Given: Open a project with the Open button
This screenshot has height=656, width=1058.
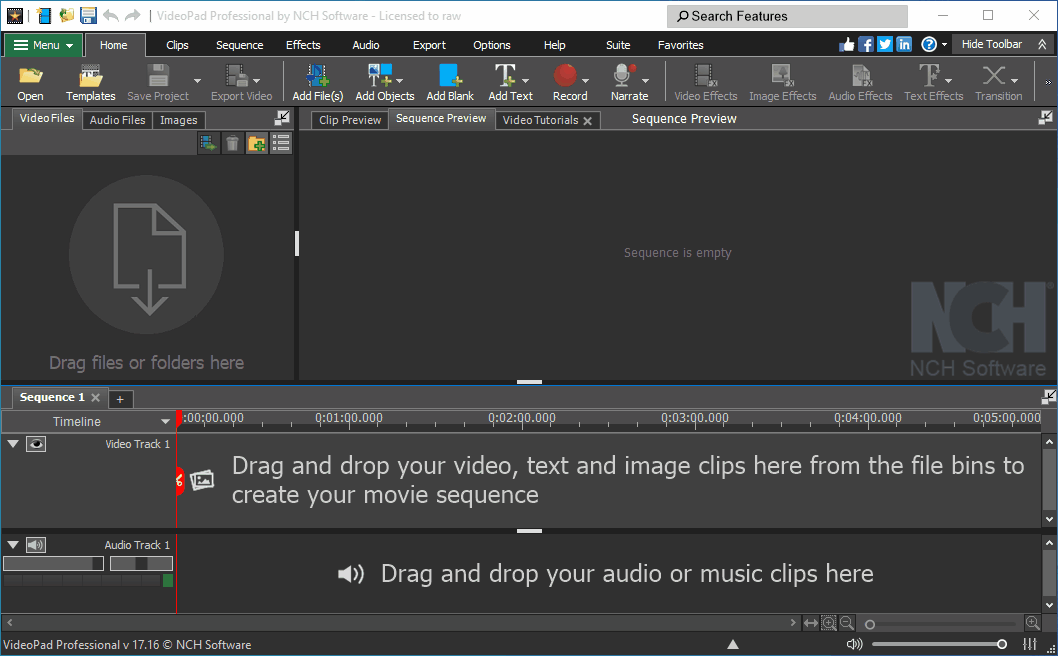Looking at the screenshot, I should tap(30, 82).
